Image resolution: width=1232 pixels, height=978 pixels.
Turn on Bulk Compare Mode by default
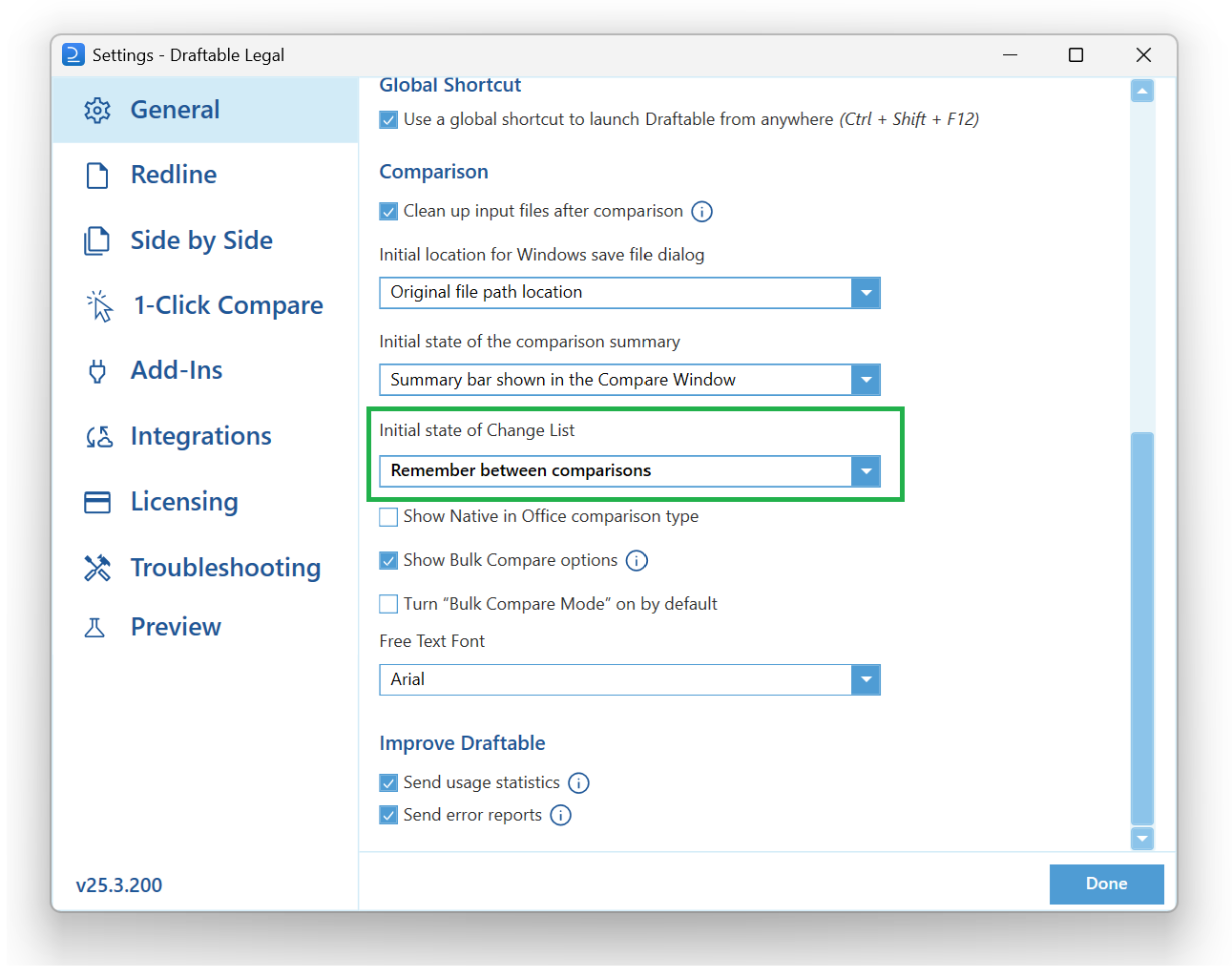(x=388, y=604)
